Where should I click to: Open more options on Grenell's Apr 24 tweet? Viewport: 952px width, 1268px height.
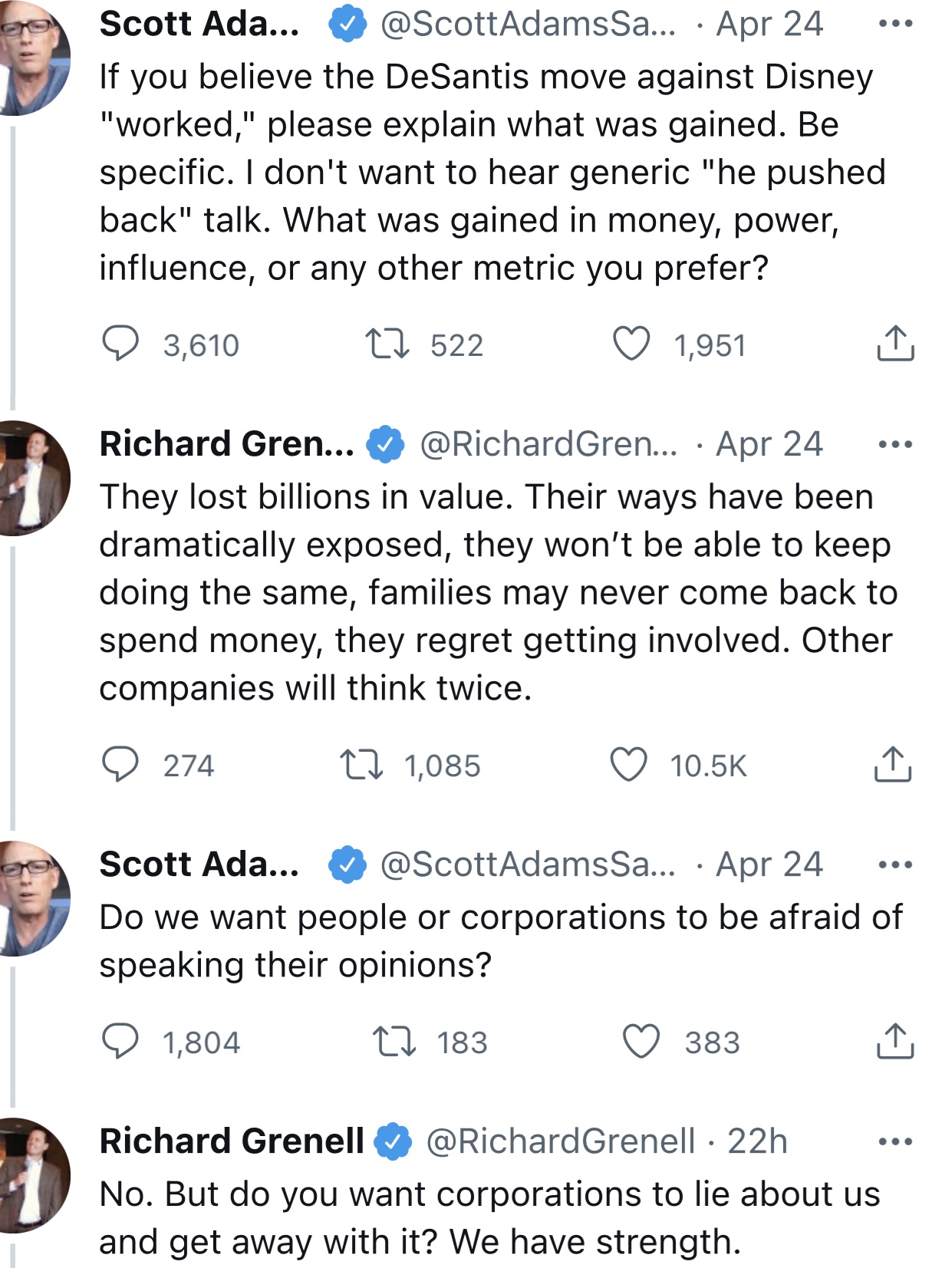[x=894, y=444]
